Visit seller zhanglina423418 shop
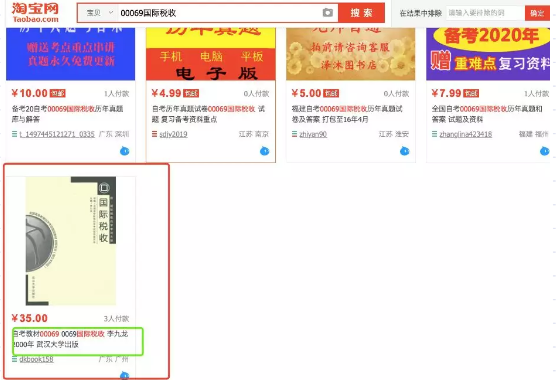This screenshot has width=558, height=380. point(465,134)
